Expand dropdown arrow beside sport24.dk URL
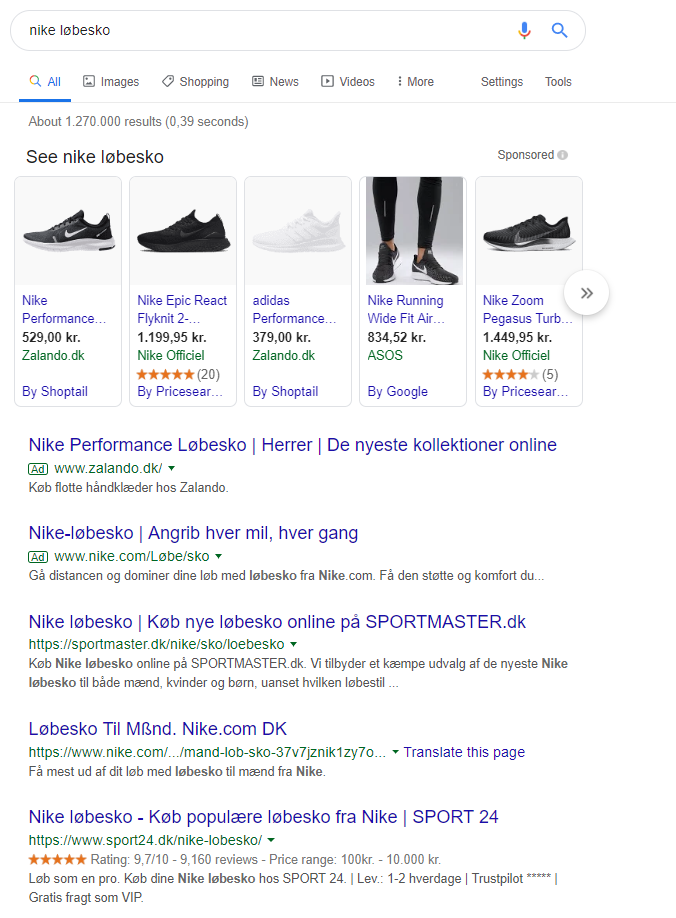676x918 pixels. tap(271, 840)
